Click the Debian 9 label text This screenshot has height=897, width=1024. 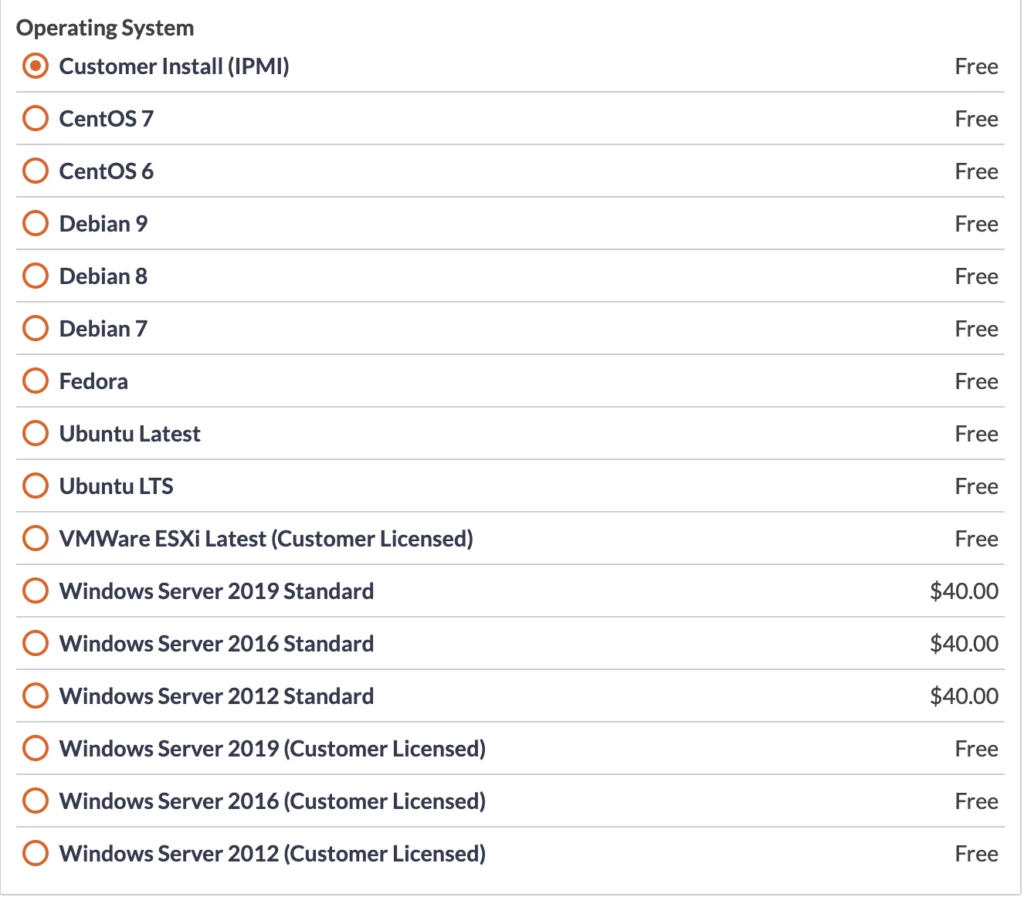tap(103, 224)
